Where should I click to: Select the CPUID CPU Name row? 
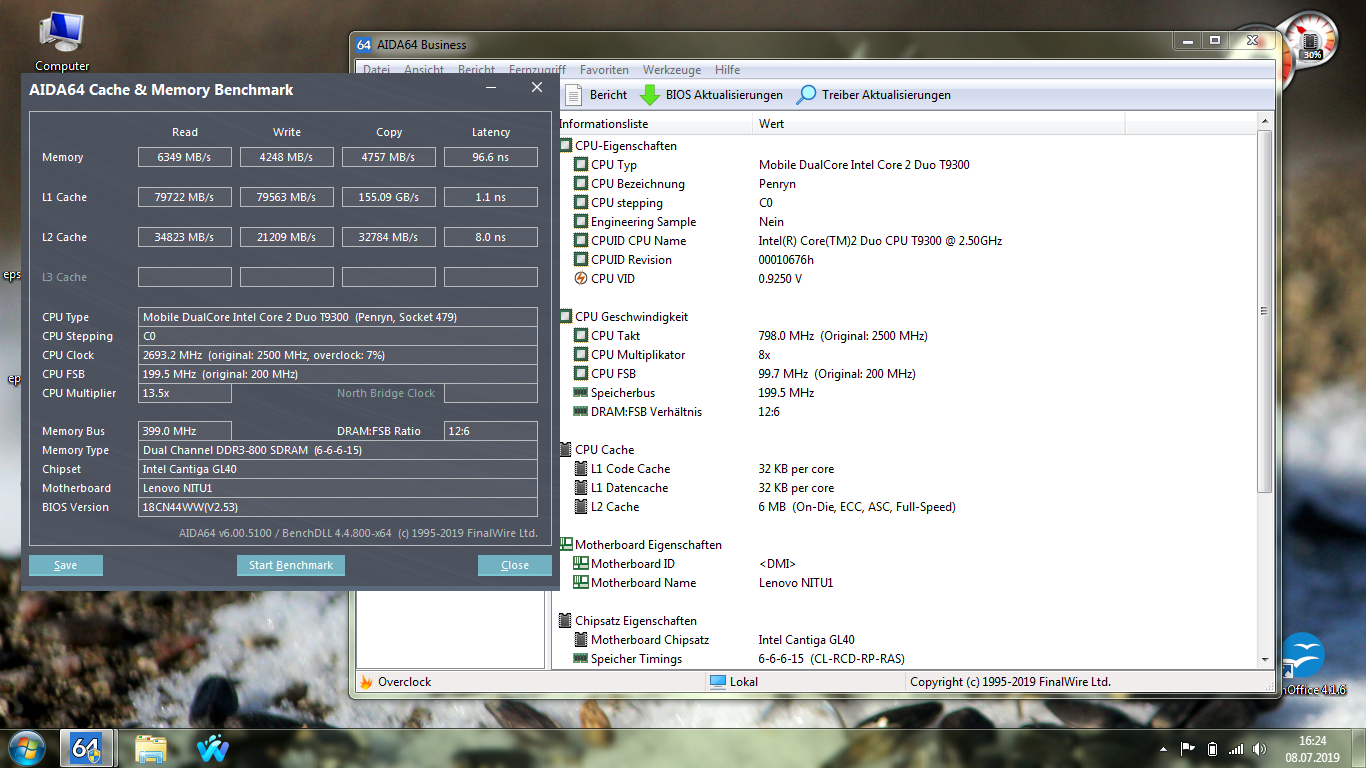click(905, 241)
